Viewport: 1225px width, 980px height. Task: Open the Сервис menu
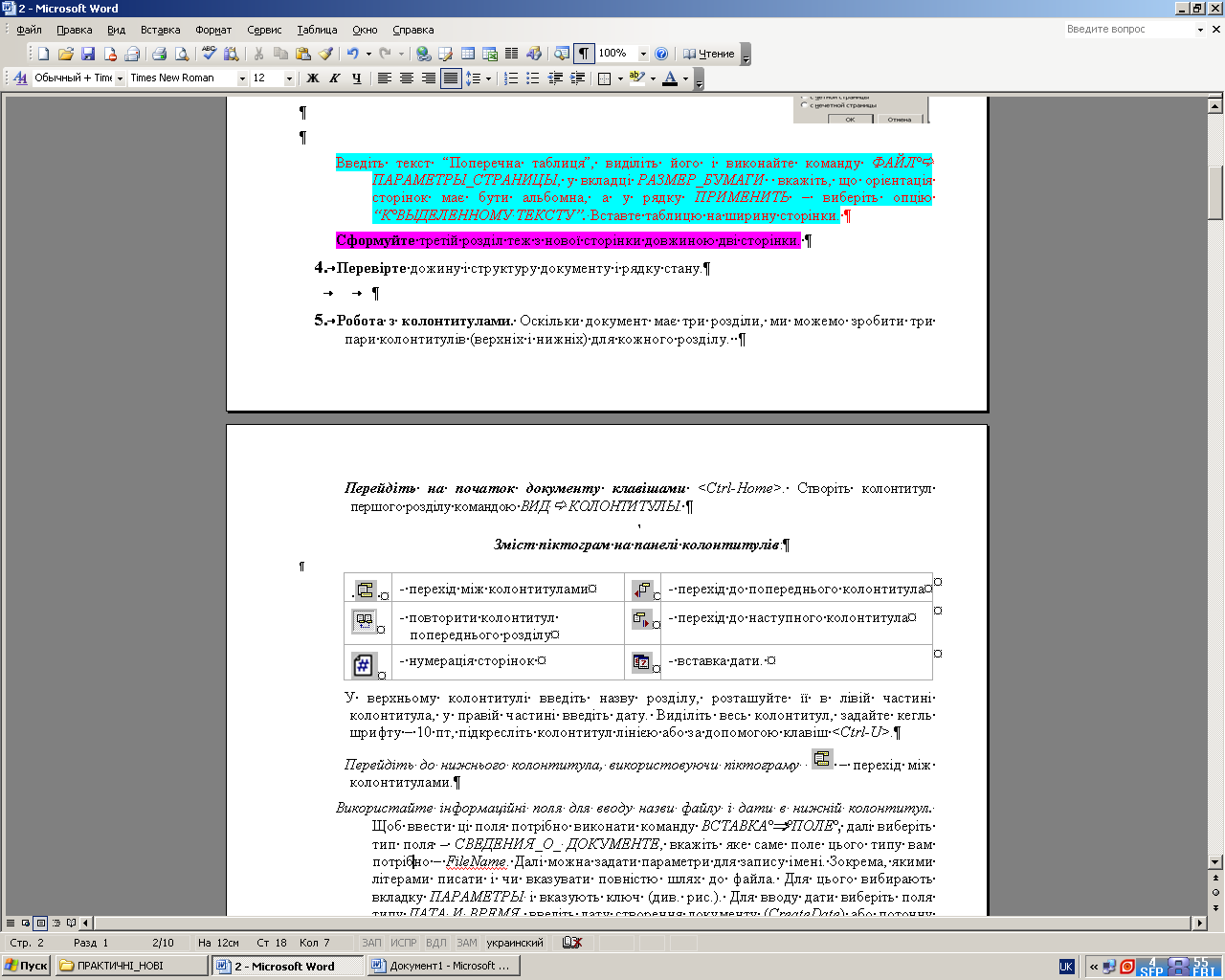264,30
